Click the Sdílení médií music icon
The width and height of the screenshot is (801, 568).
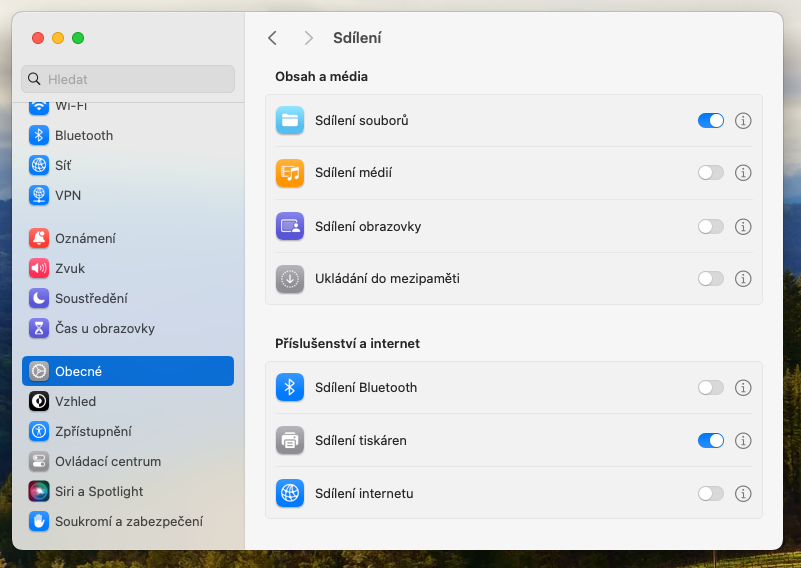tap(290, 173)
